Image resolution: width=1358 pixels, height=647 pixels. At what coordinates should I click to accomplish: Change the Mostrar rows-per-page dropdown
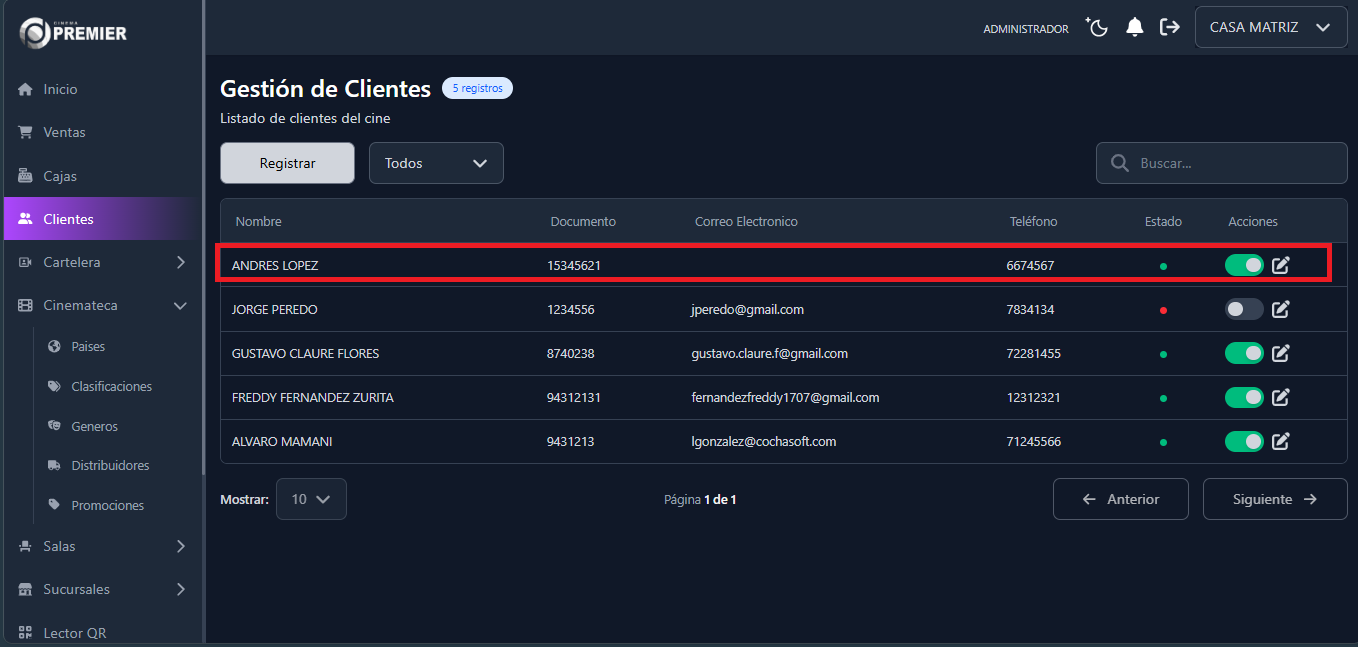pos(311,499)
